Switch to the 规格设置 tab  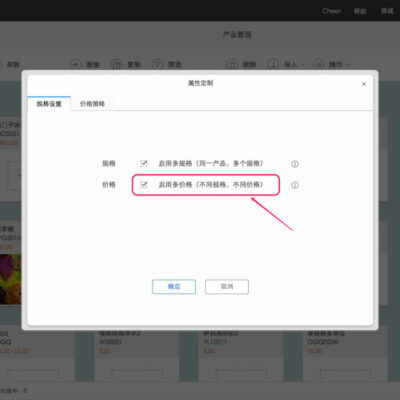pyautogui.click(x=49, y=104)
